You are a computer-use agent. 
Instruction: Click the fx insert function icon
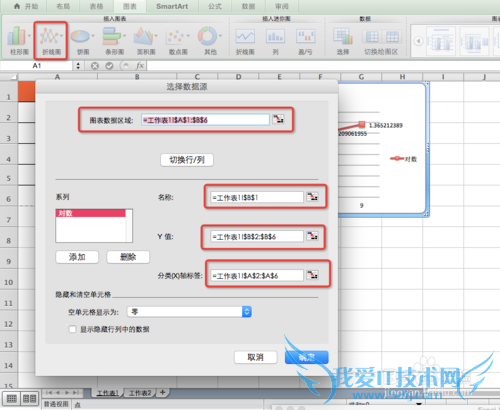point(140,66)
